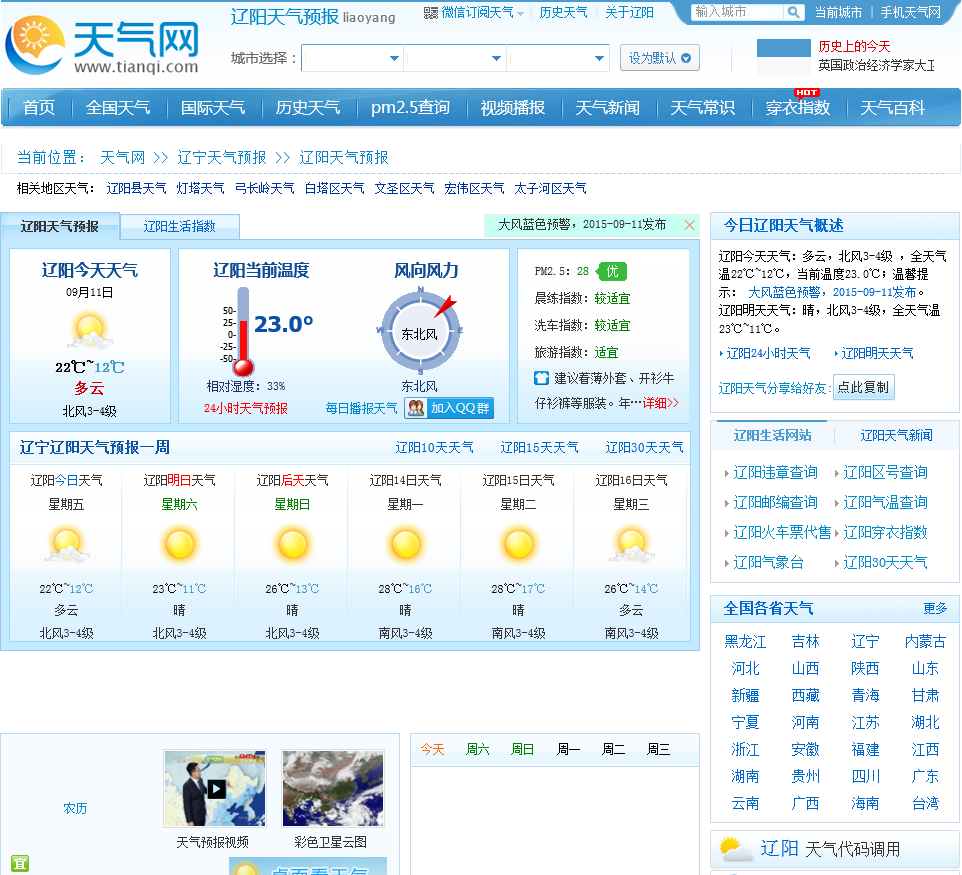Select the 周六 forecast tab
Screen dimensions: 962x875
pyautogui.click(x=477, y=749)
